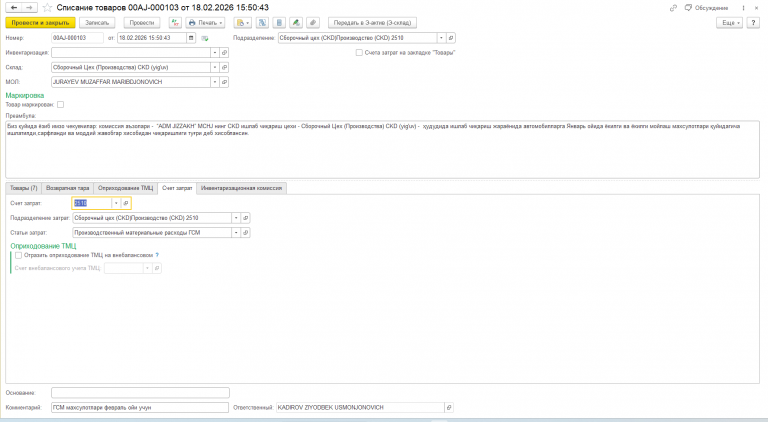Viewport: 768px width, 422px height.
Task: Enable 'Отразить оприходование ТМЦ на внебалансовом' checkbox
Action: tap(19, 255)
